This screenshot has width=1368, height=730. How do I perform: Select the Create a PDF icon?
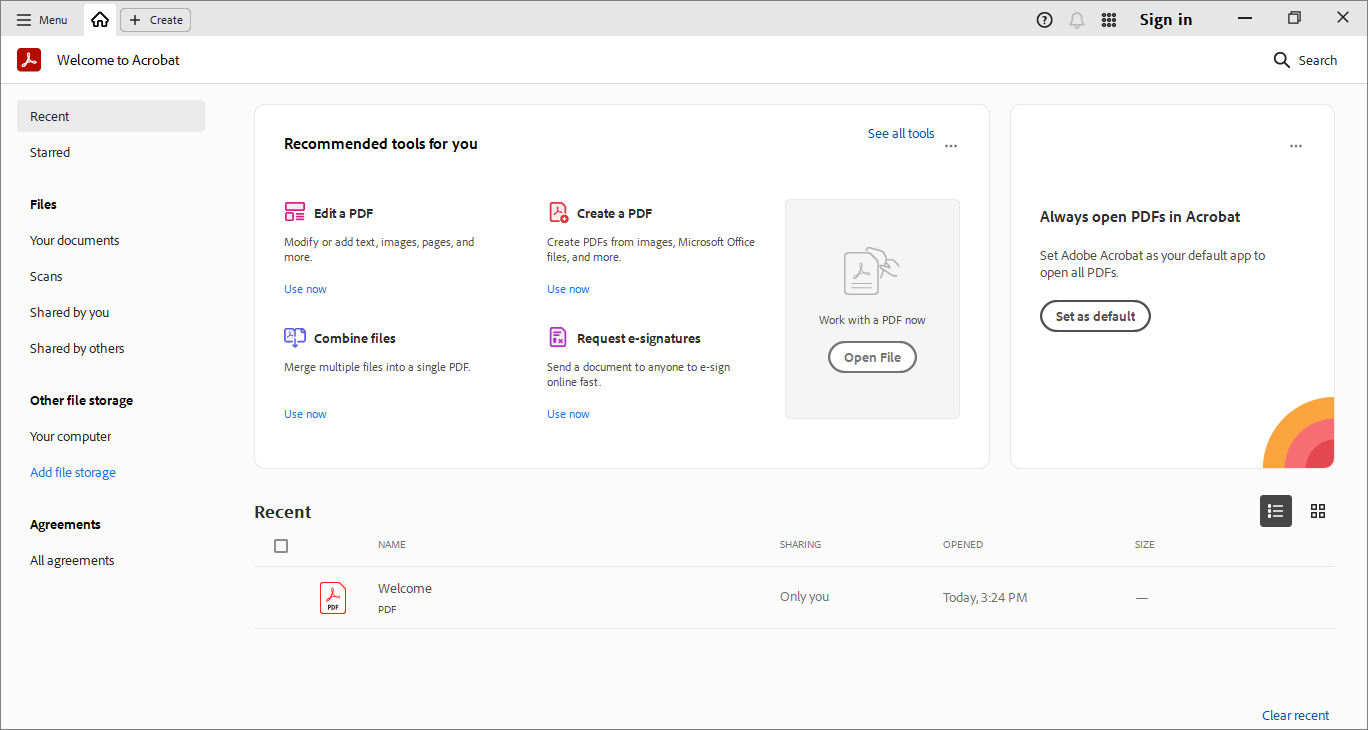point(558,211)
